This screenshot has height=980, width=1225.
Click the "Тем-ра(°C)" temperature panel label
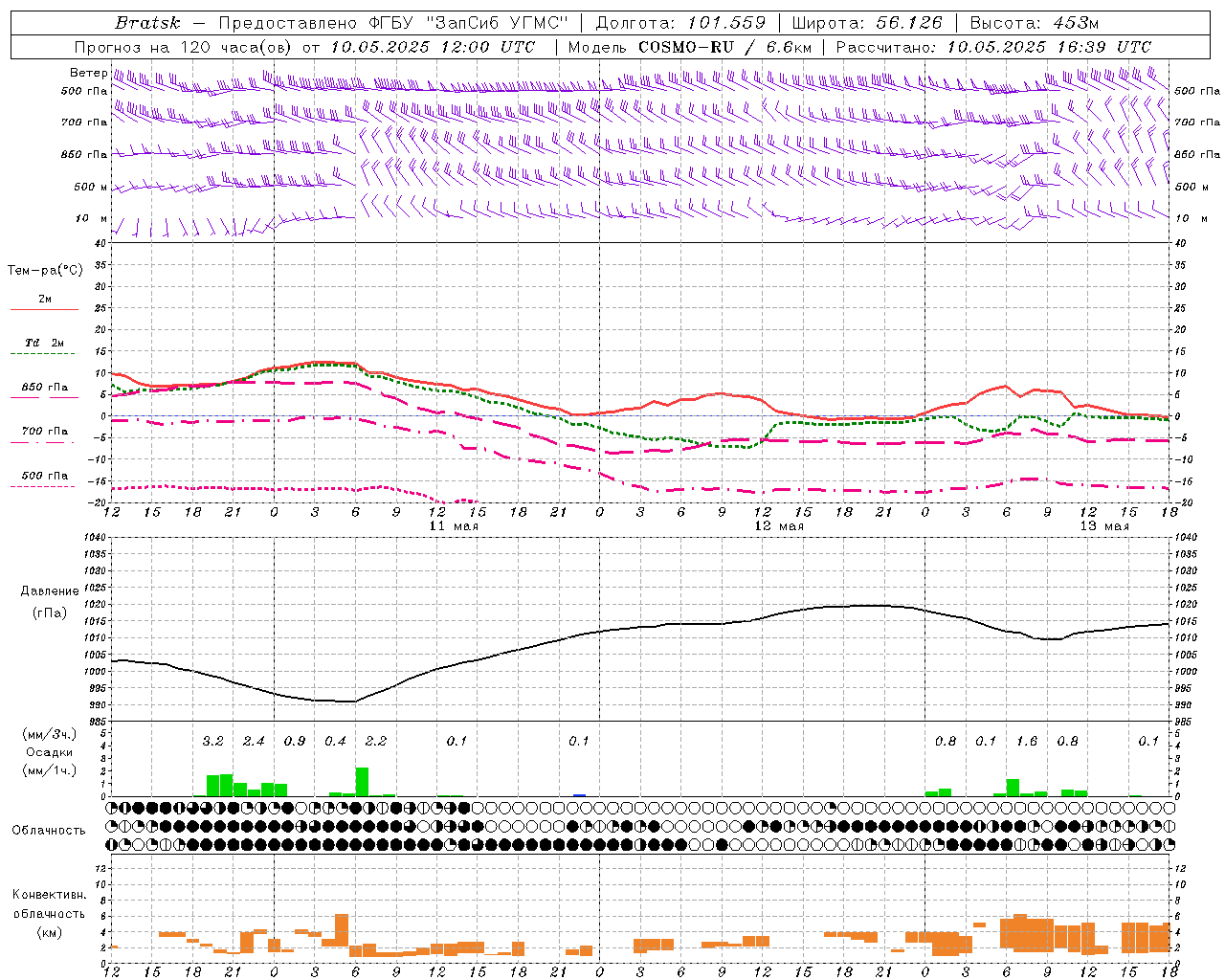coord(45,270)
